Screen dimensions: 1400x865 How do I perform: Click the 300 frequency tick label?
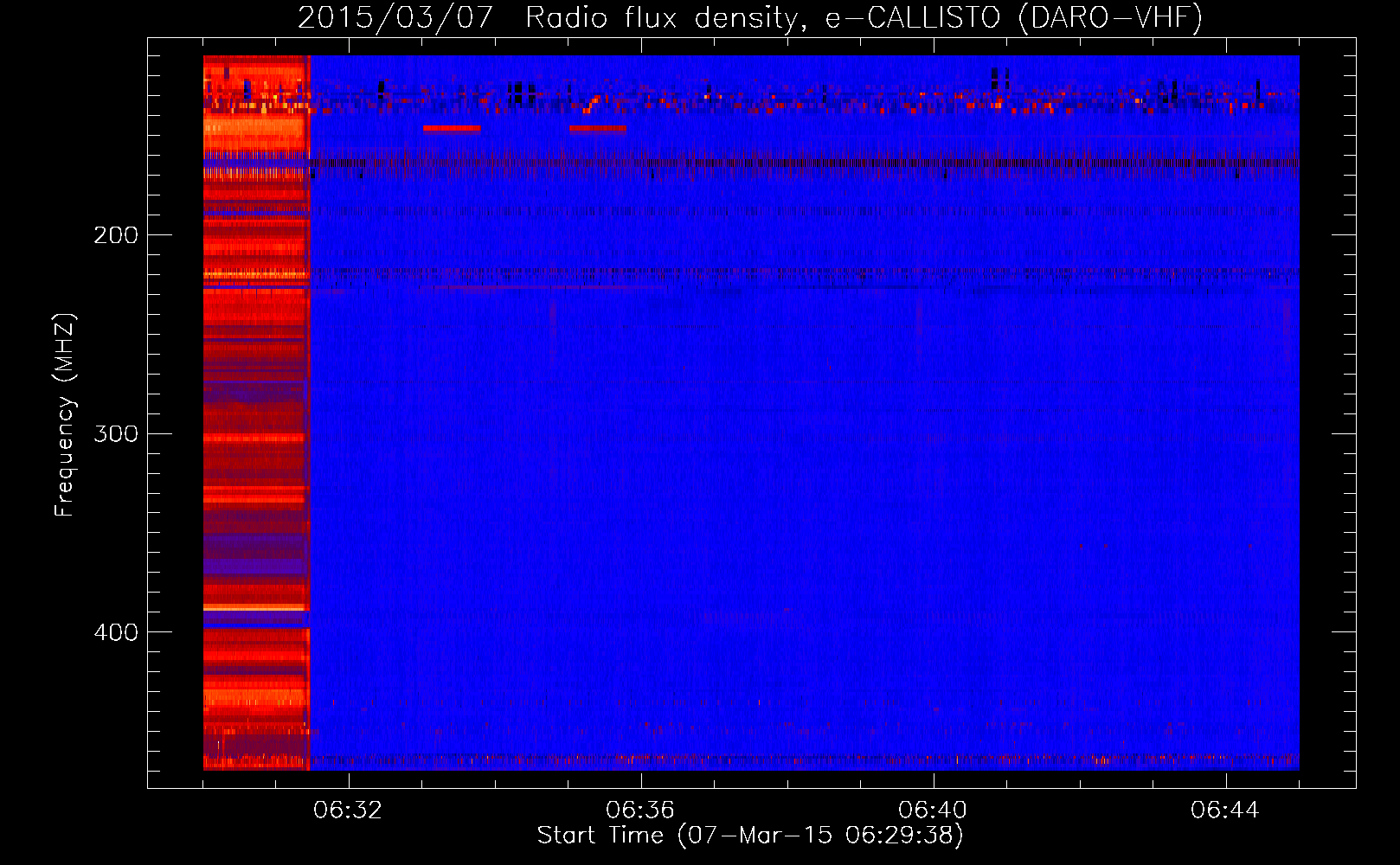coord(116,432)
